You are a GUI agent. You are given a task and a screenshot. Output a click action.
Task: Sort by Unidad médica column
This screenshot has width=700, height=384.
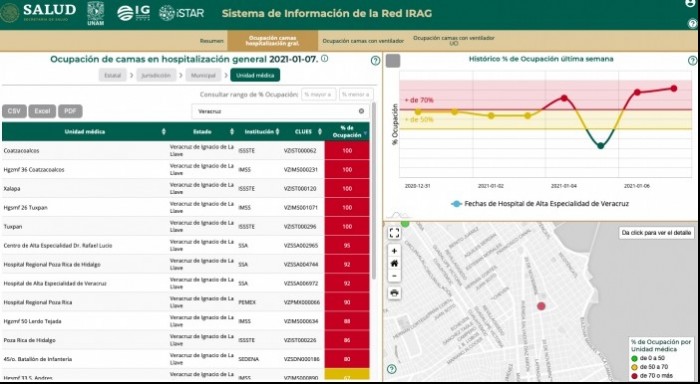point(85,132)
